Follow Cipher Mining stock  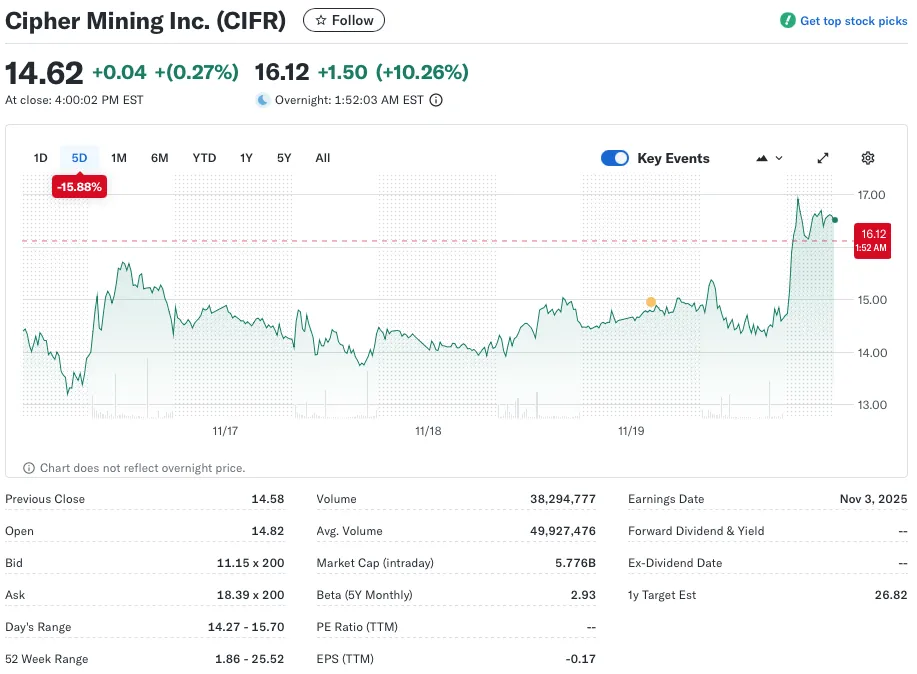tap(344, 20)
